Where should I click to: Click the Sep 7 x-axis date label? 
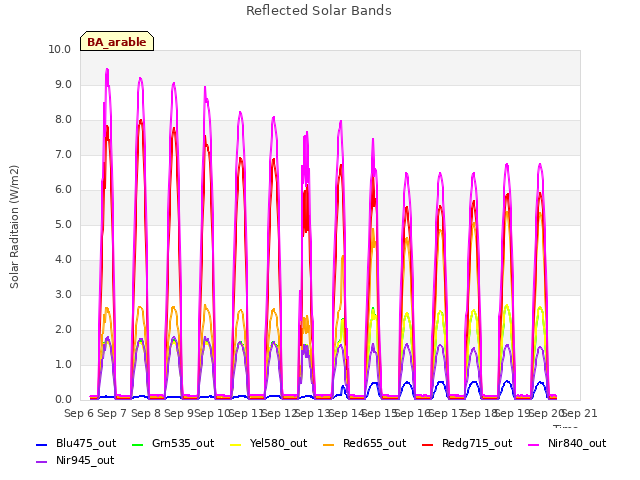pyautogui.click(x=112, y=413)
